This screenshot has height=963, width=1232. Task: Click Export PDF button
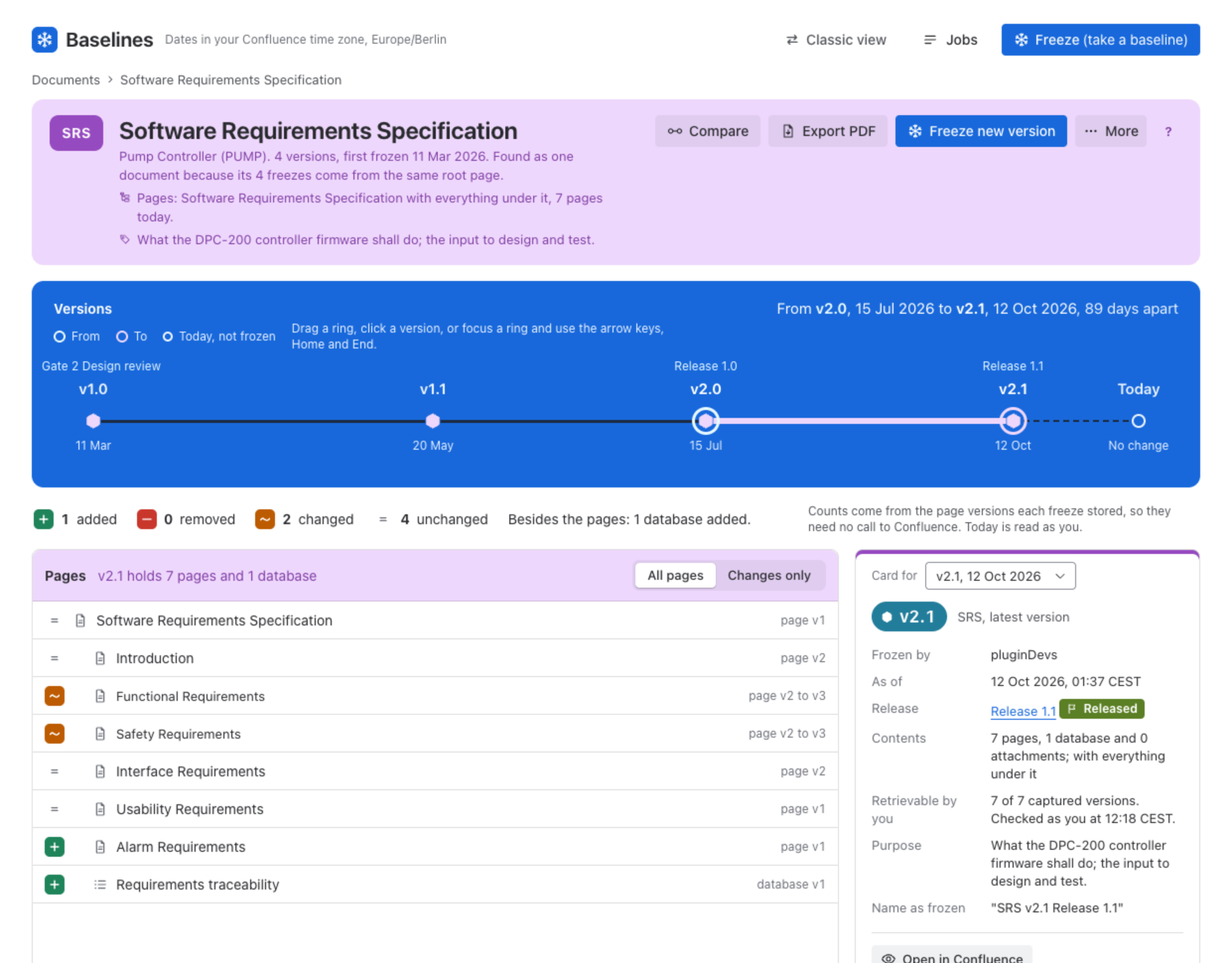tap(828, 131)
